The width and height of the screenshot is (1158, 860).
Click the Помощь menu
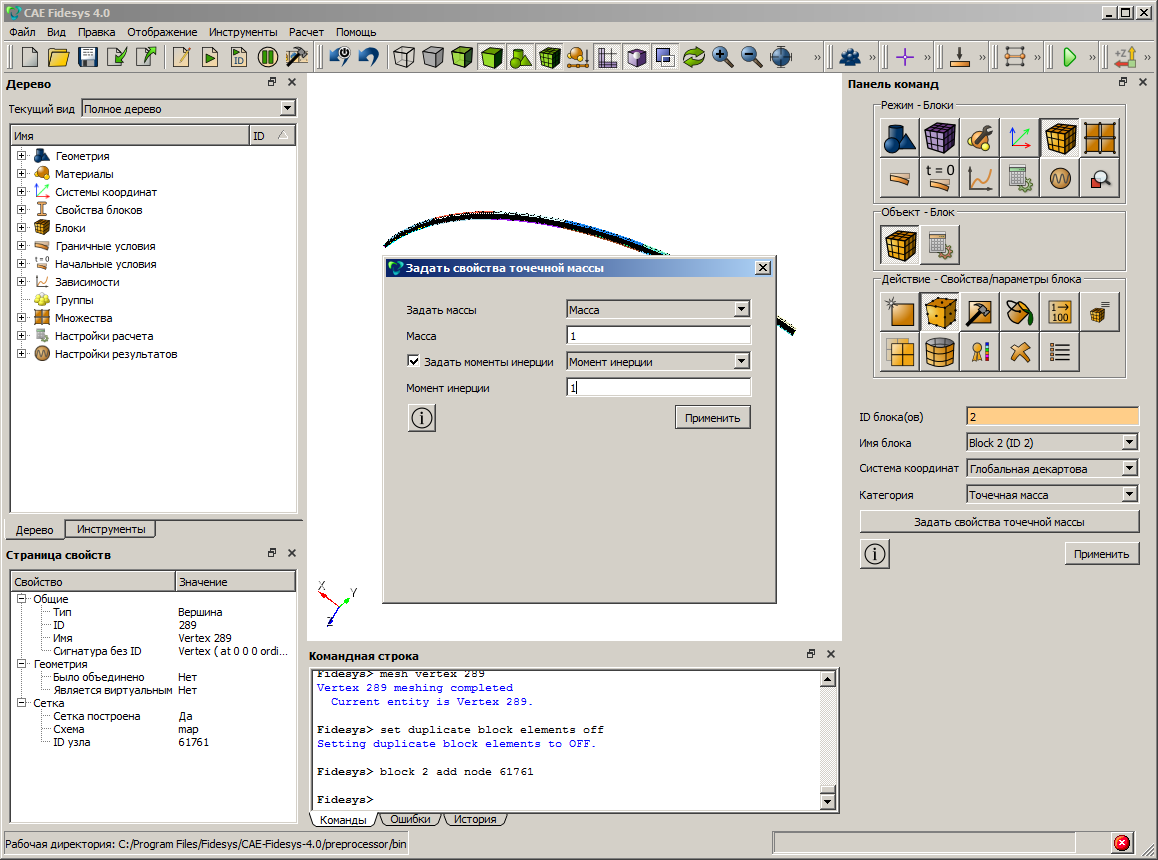356,32
